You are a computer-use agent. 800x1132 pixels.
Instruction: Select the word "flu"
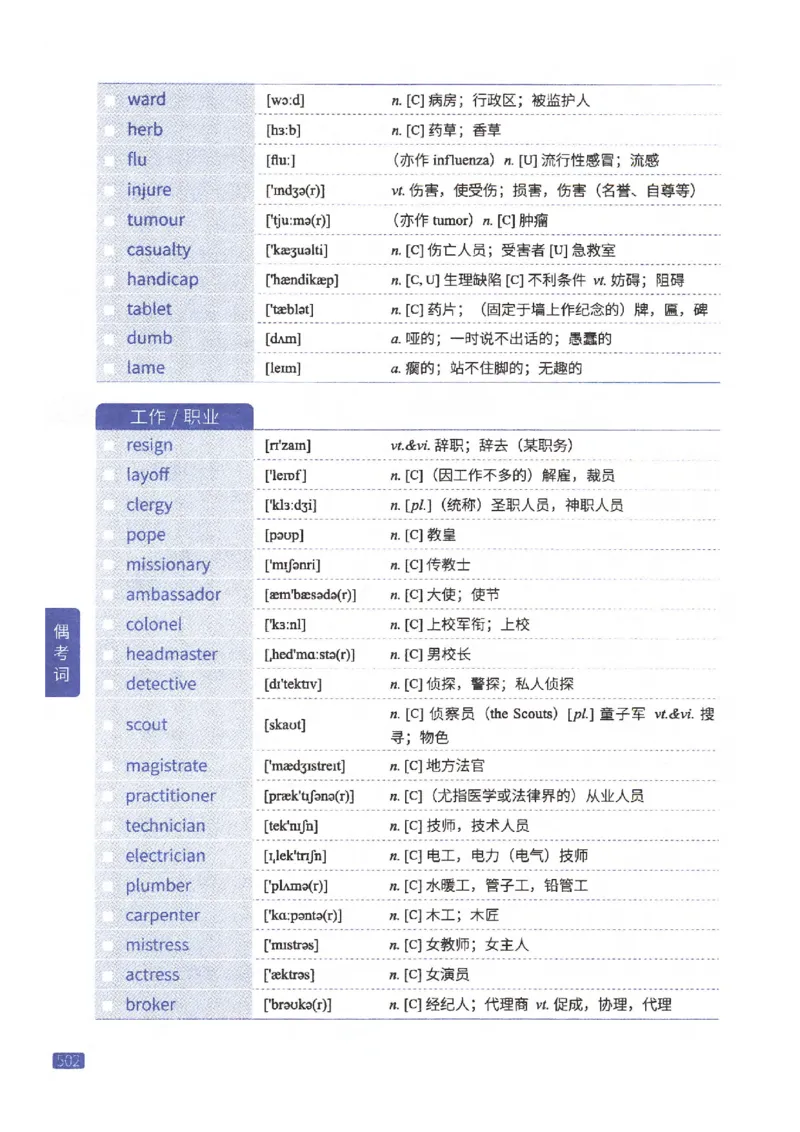(137, 159)
